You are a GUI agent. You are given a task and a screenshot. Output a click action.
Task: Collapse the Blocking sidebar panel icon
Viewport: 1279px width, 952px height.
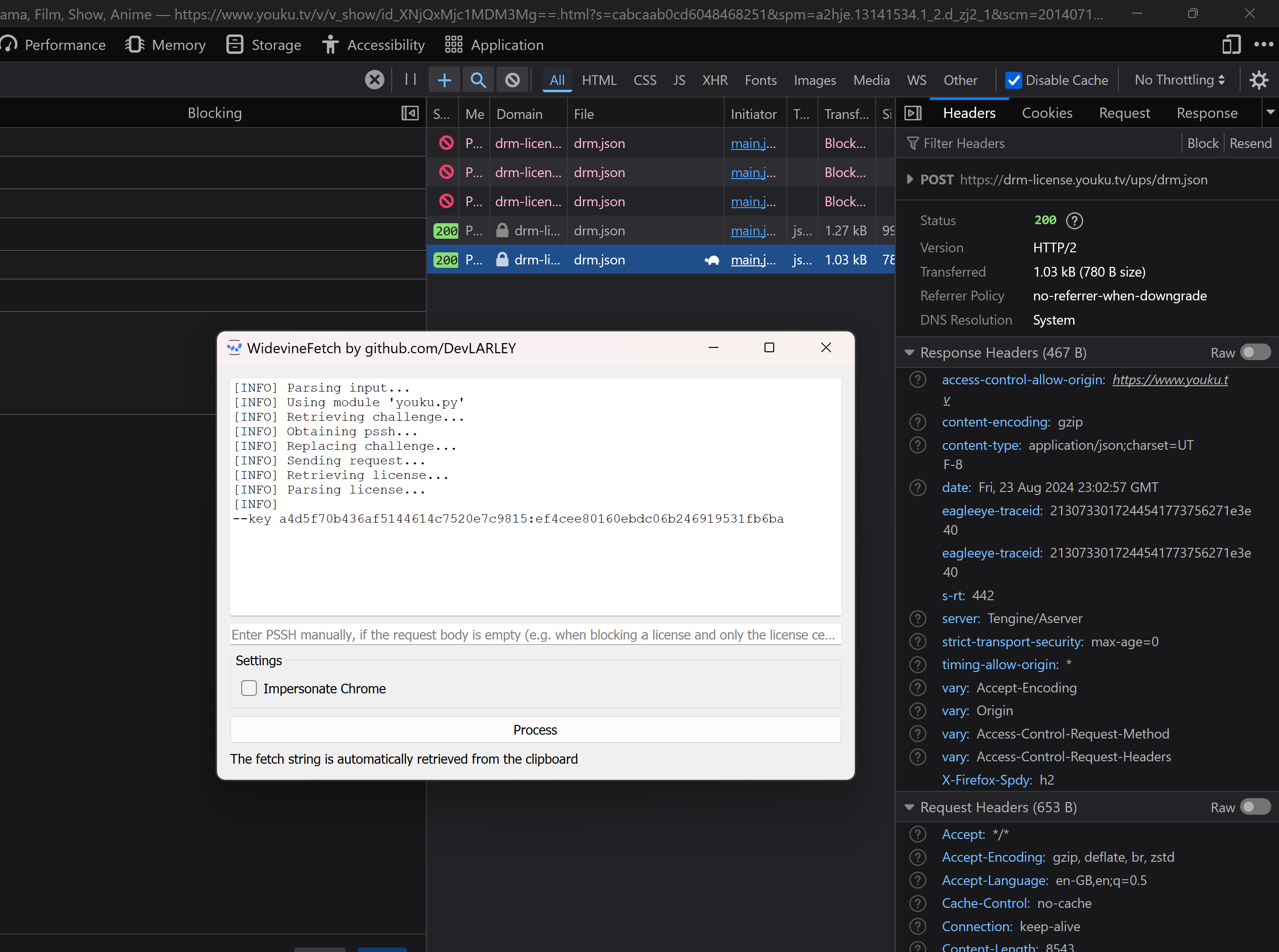click(410, 113)
